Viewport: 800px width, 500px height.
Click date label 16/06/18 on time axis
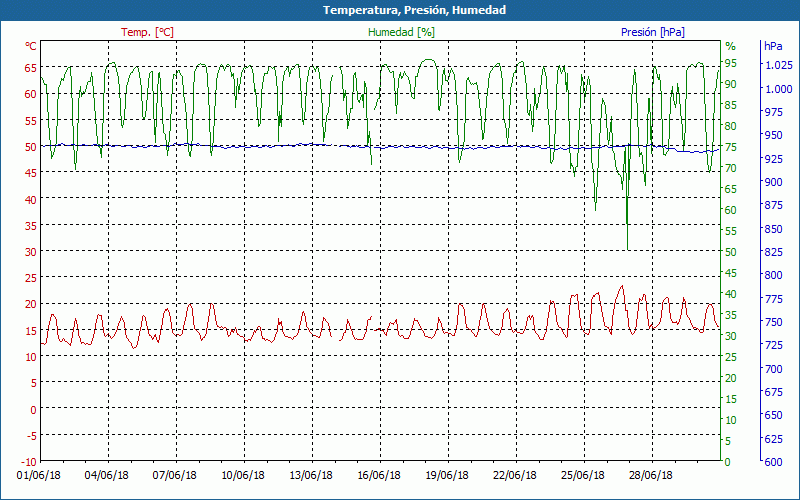click(379, 476)
